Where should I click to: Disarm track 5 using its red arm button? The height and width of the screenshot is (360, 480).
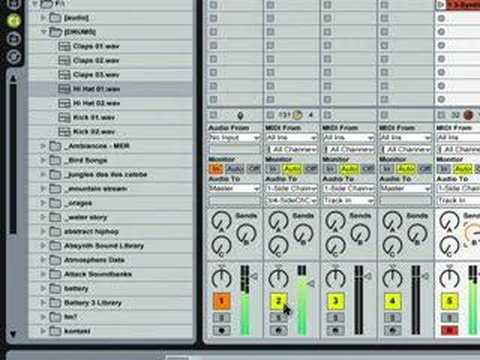click(449, 331)
